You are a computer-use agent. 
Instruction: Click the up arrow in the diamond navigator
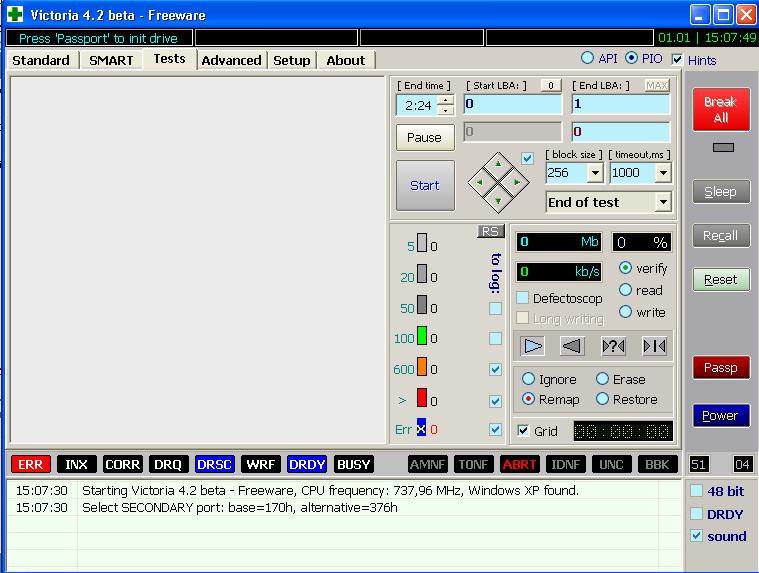coord(498,165)
